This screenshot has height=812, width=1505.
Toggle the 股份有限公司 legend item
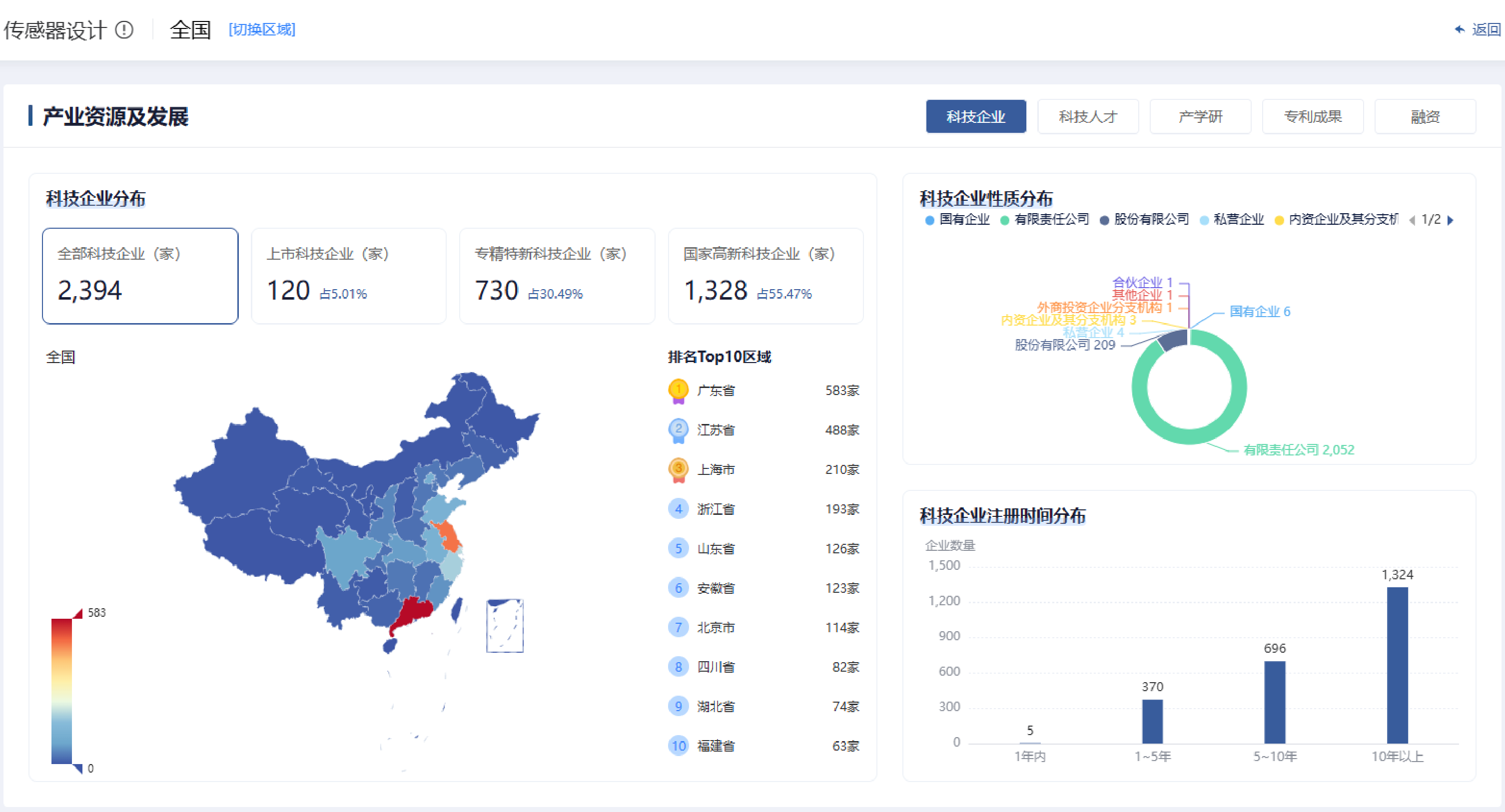pyautogui.click(x=1144, y=220)
